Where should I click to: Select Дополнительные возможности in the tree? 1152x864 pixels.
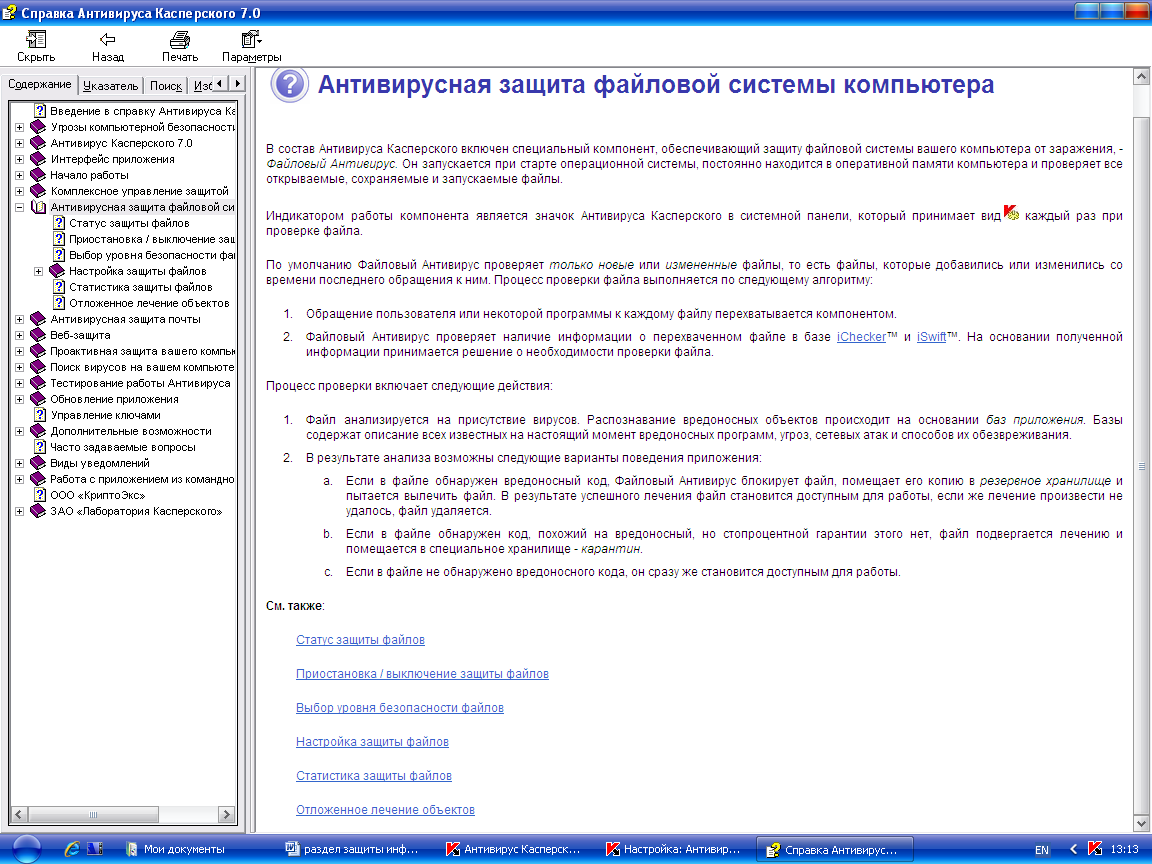click(x=131, y=431)
